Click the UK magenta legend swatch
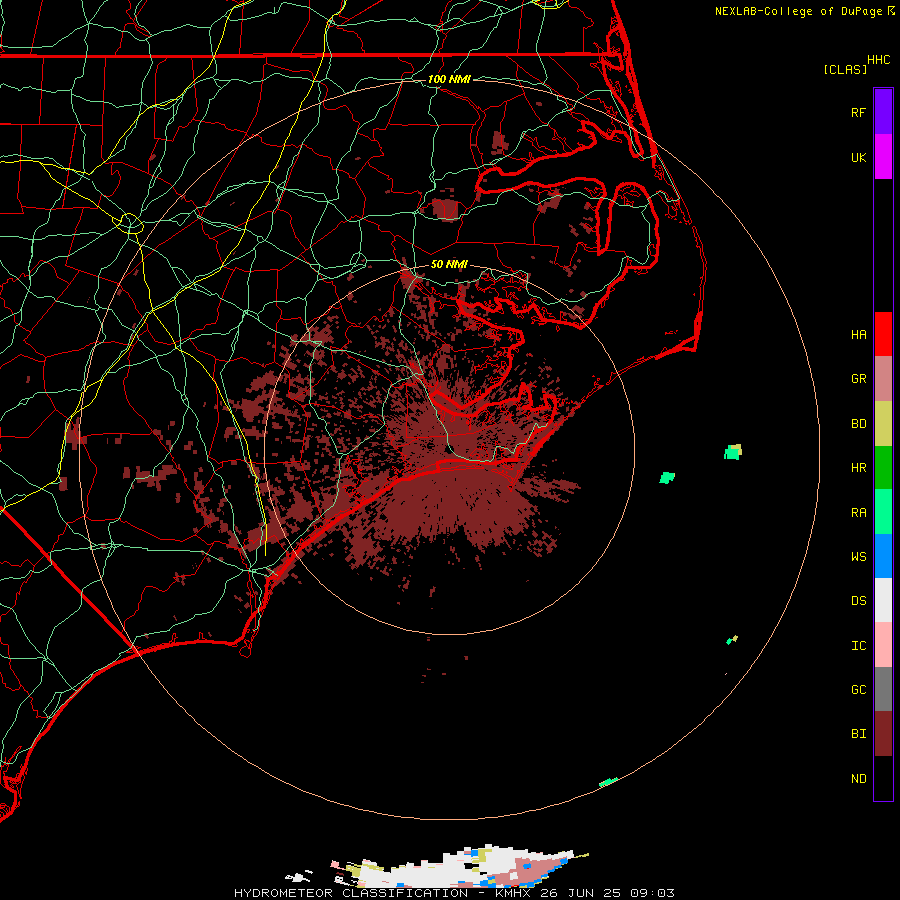The image size is (900, 900). (883, 157)
